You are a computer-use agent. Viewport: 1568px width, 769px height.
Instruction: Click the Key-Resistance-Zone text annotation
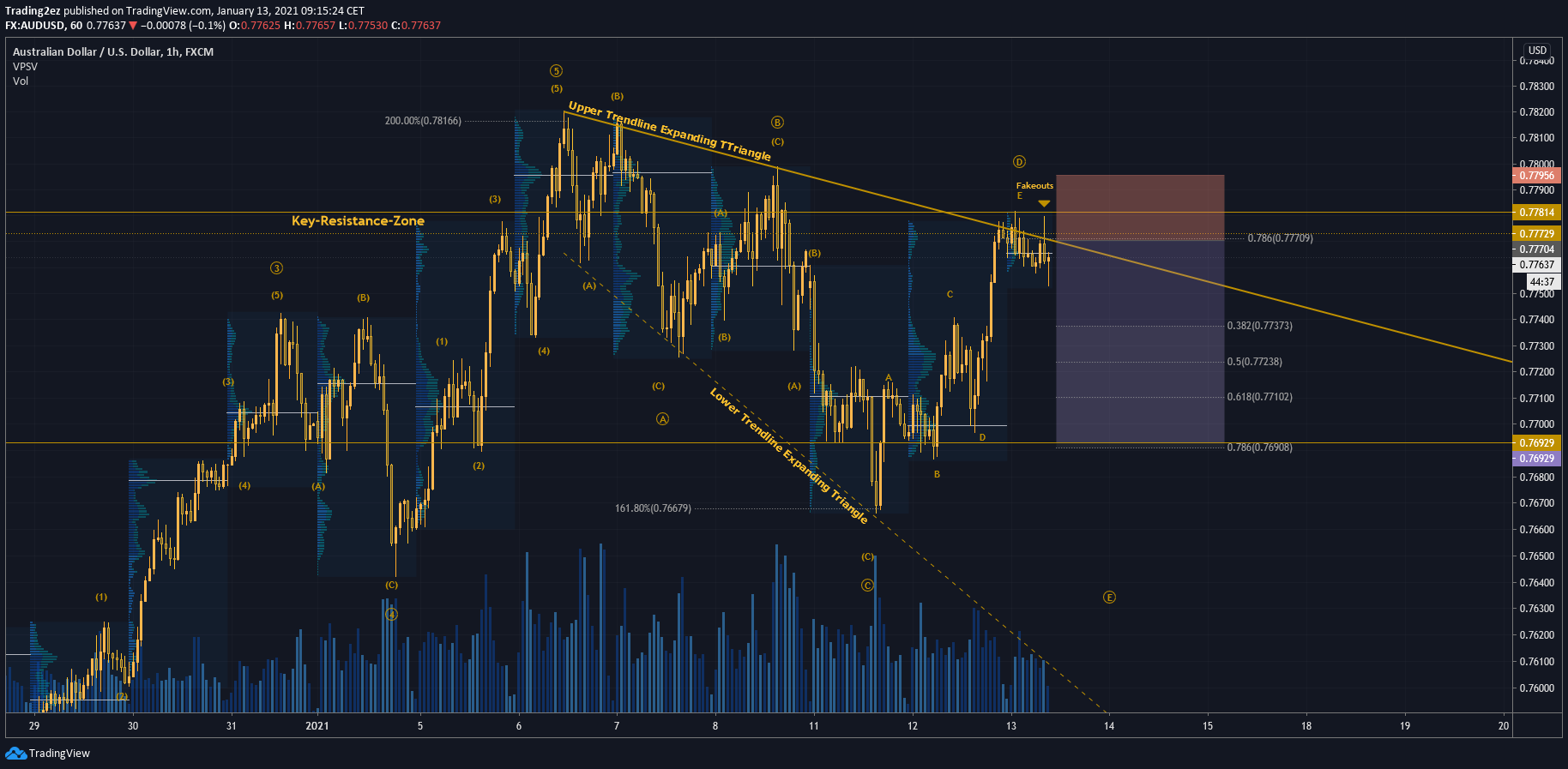[x=358, y=221]
